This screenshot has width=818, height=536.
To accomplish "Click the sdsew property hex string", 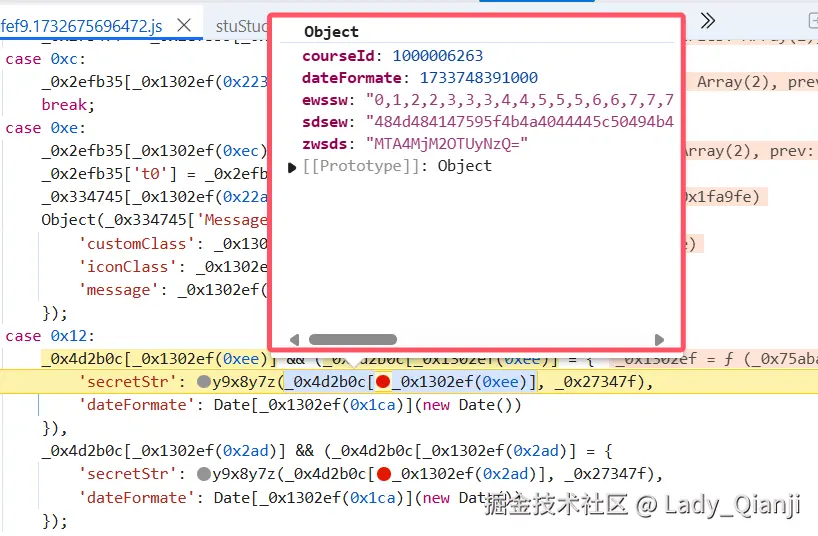I will point(520,122).
